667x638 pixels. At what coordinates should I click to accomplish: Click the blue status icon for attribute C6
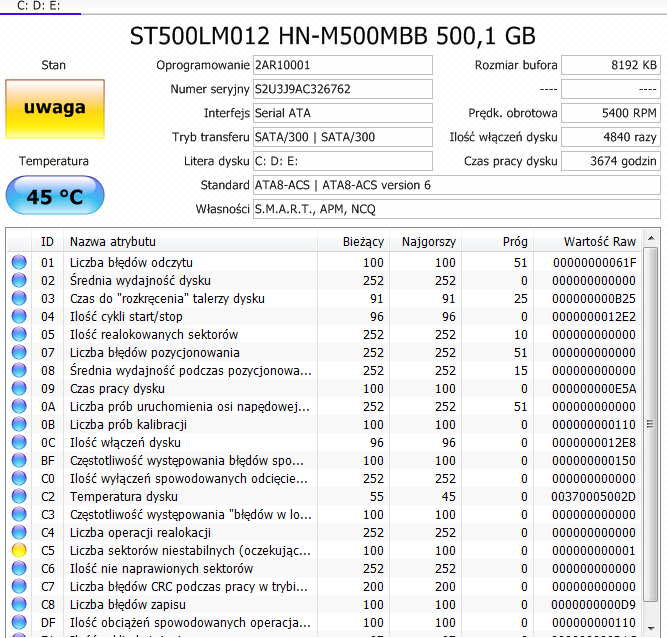(19, 568)
